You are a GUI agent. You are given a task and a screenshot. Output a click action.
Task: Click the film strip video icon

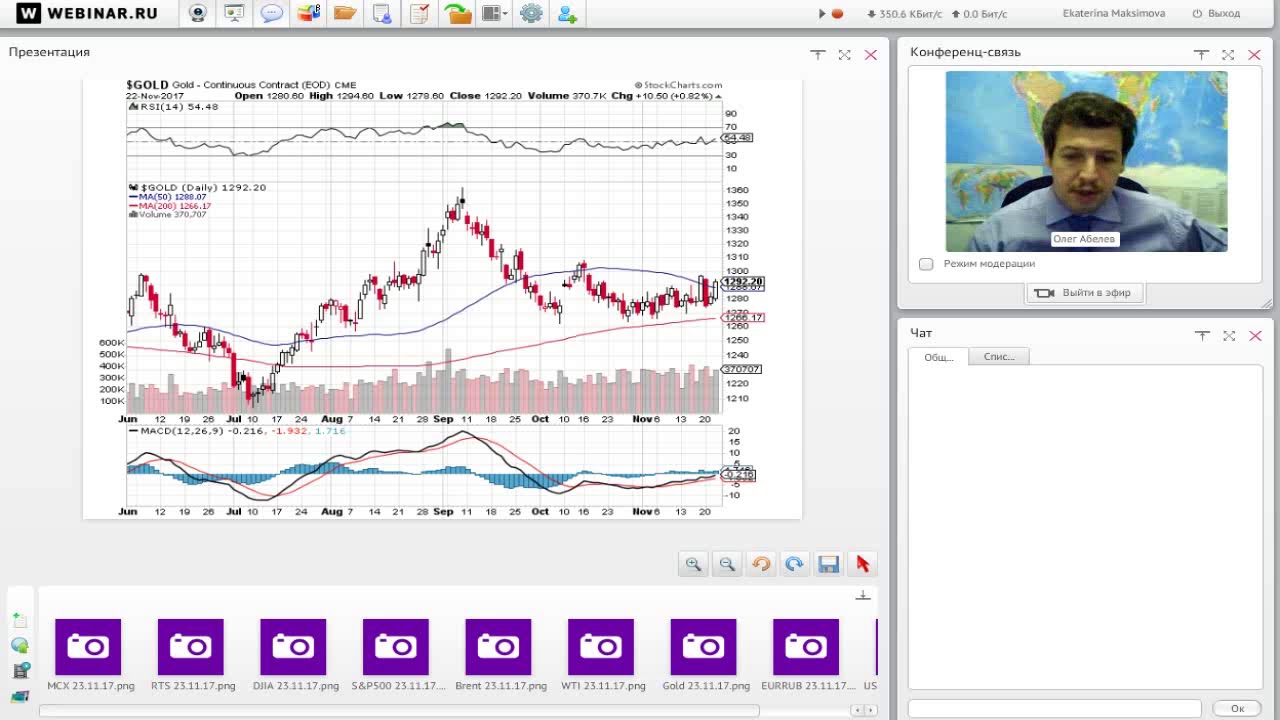click(x=19, y=670)
